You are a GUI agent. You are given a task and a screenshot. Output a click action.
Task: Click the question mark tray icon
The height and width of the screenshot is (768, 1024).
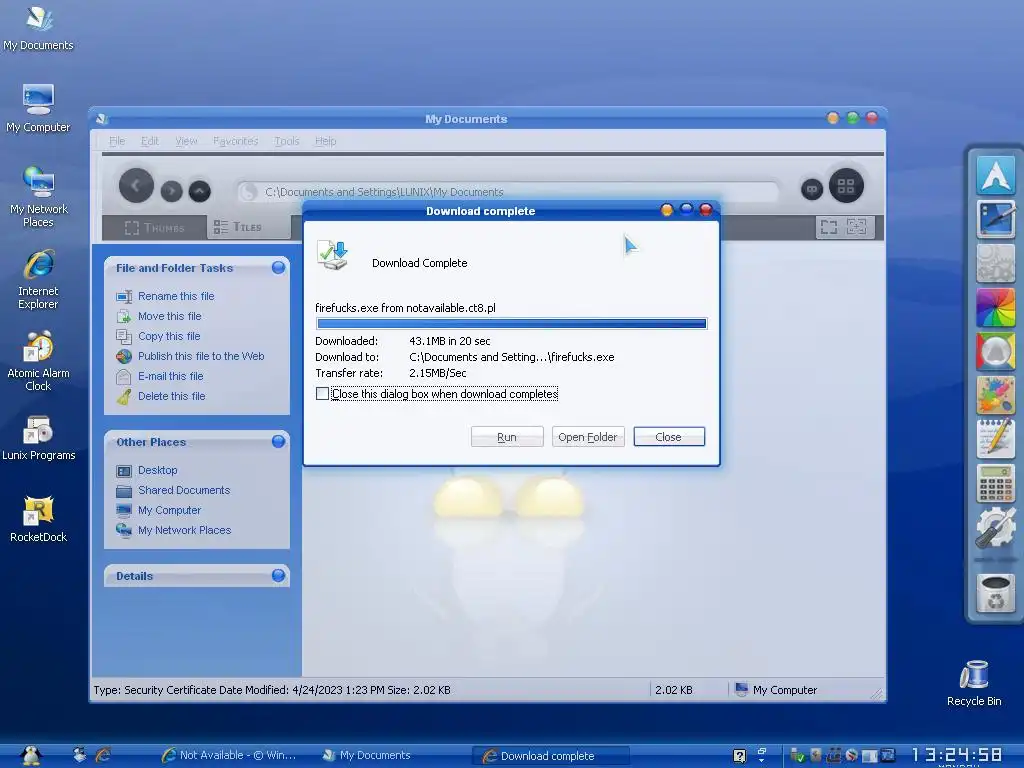739,756
